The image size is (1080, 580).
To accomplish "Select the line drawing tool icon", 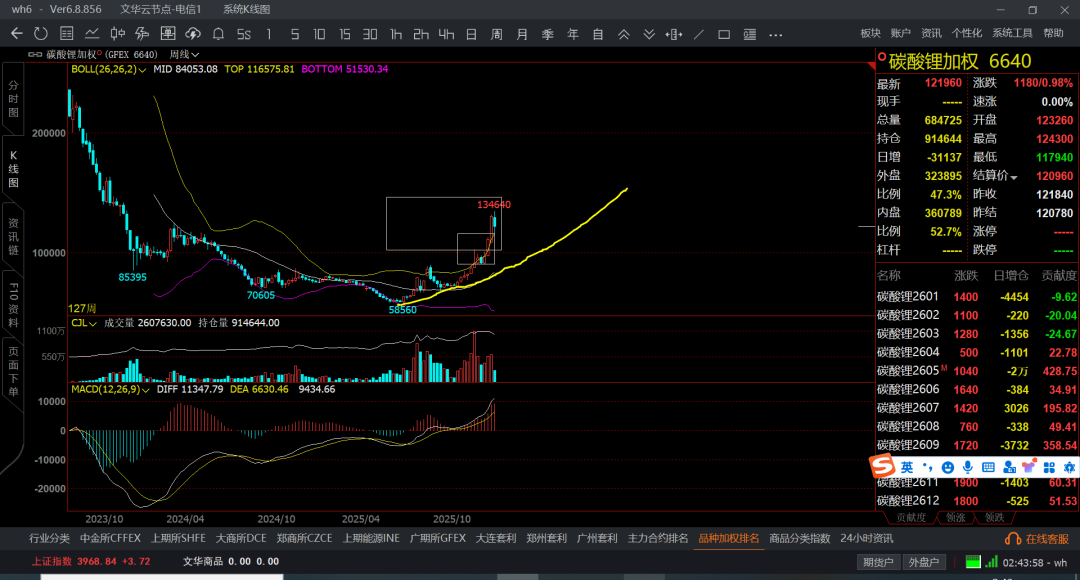I will (698, 34).
